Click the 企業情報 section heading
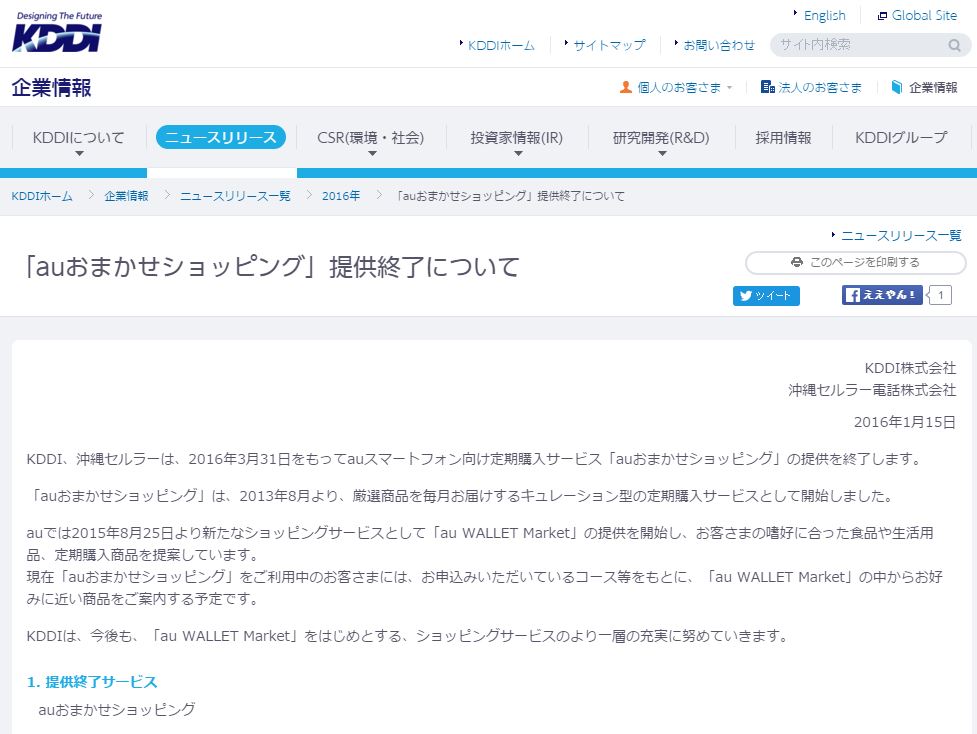The image size is (977, 734). [52, 88]
